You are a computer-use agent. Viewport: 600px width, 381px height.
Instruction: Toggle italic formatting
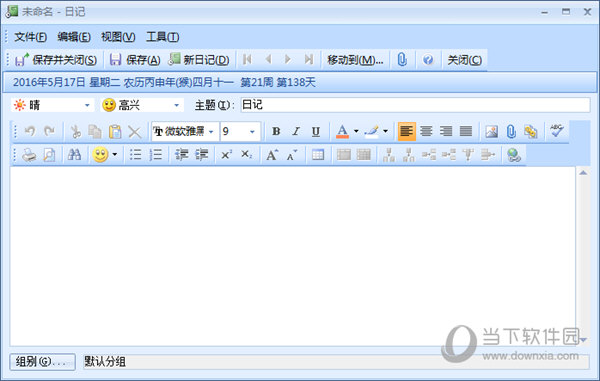click(296, 132)
